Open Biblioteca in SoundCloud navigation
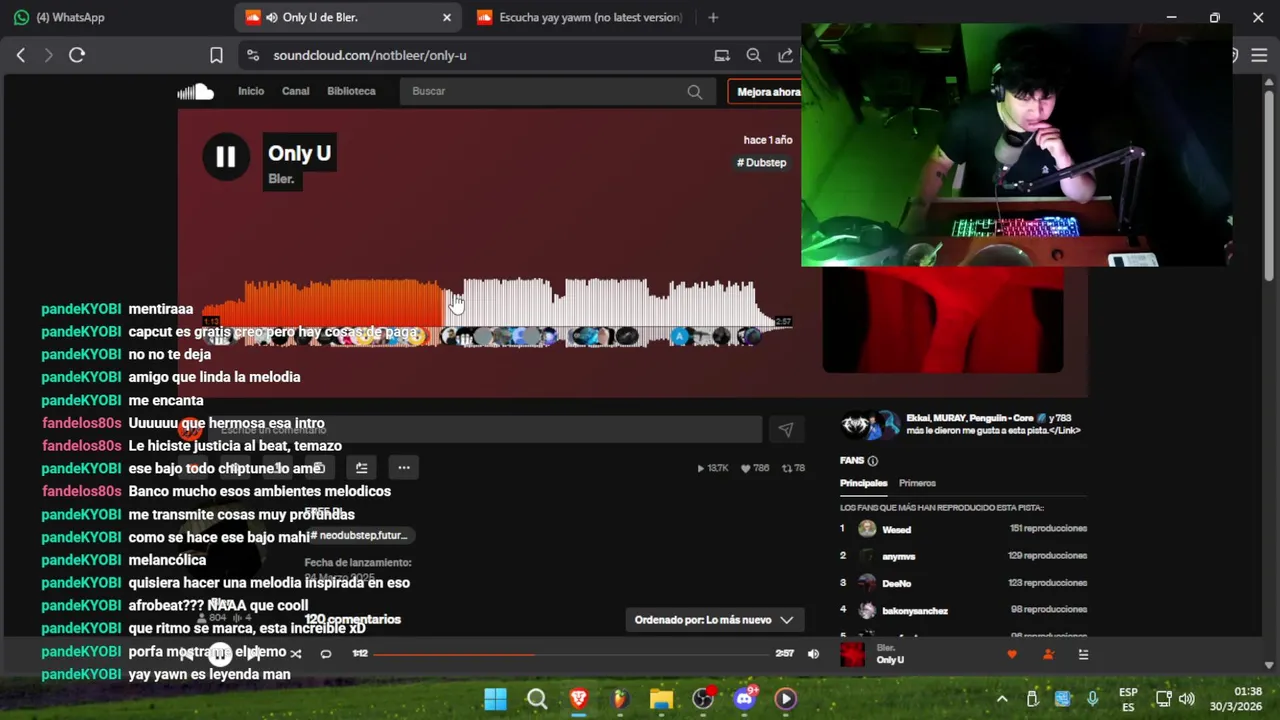The height and width of the screenshot is (720, 1280). (x=351, y=91)
